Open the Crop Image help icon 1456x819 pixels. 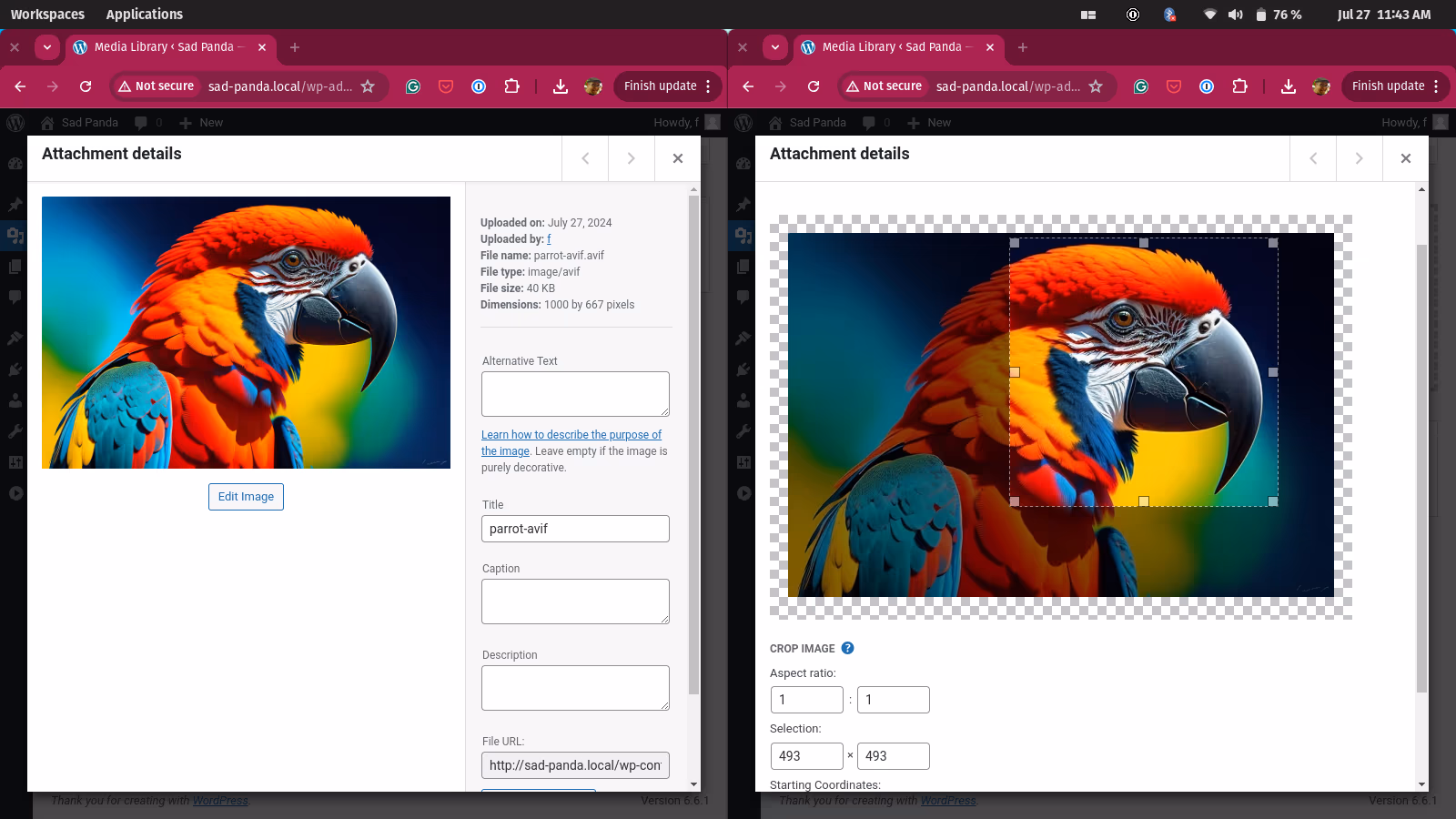tap(847, 648)
